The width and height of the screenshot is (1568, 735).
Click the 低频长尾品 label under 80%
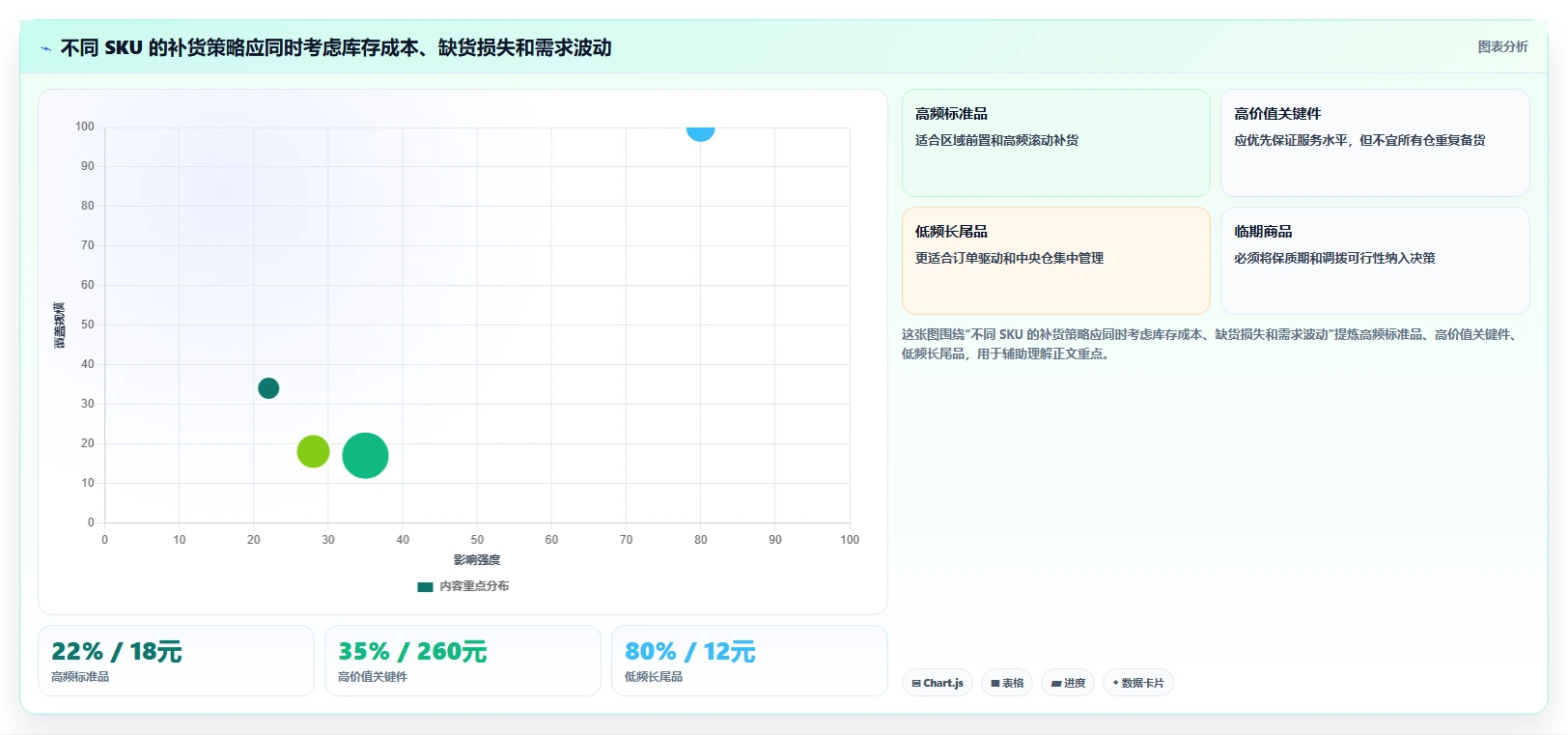[654, 677]
